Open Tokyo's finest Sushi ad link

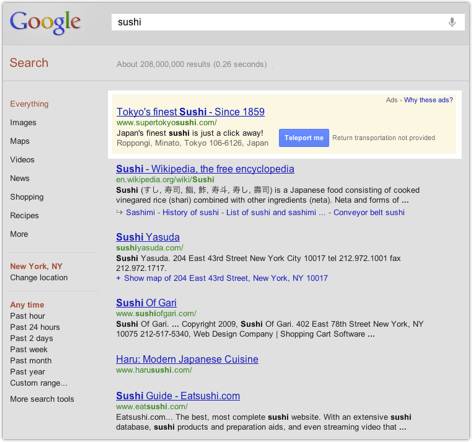(x=190, y=112)
